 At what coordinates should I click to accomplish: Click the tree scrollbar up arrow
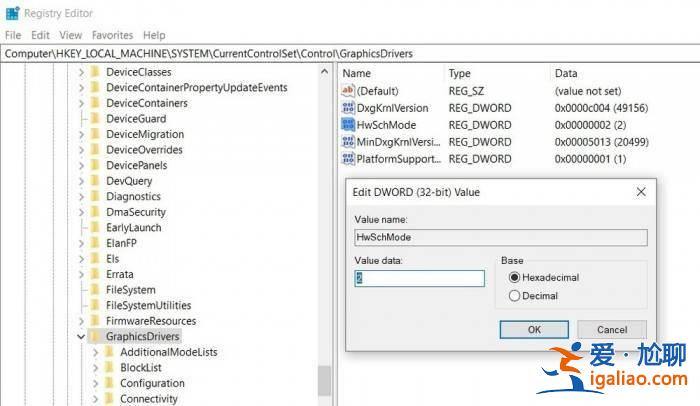pyautogui.click(x=325, y=71)
